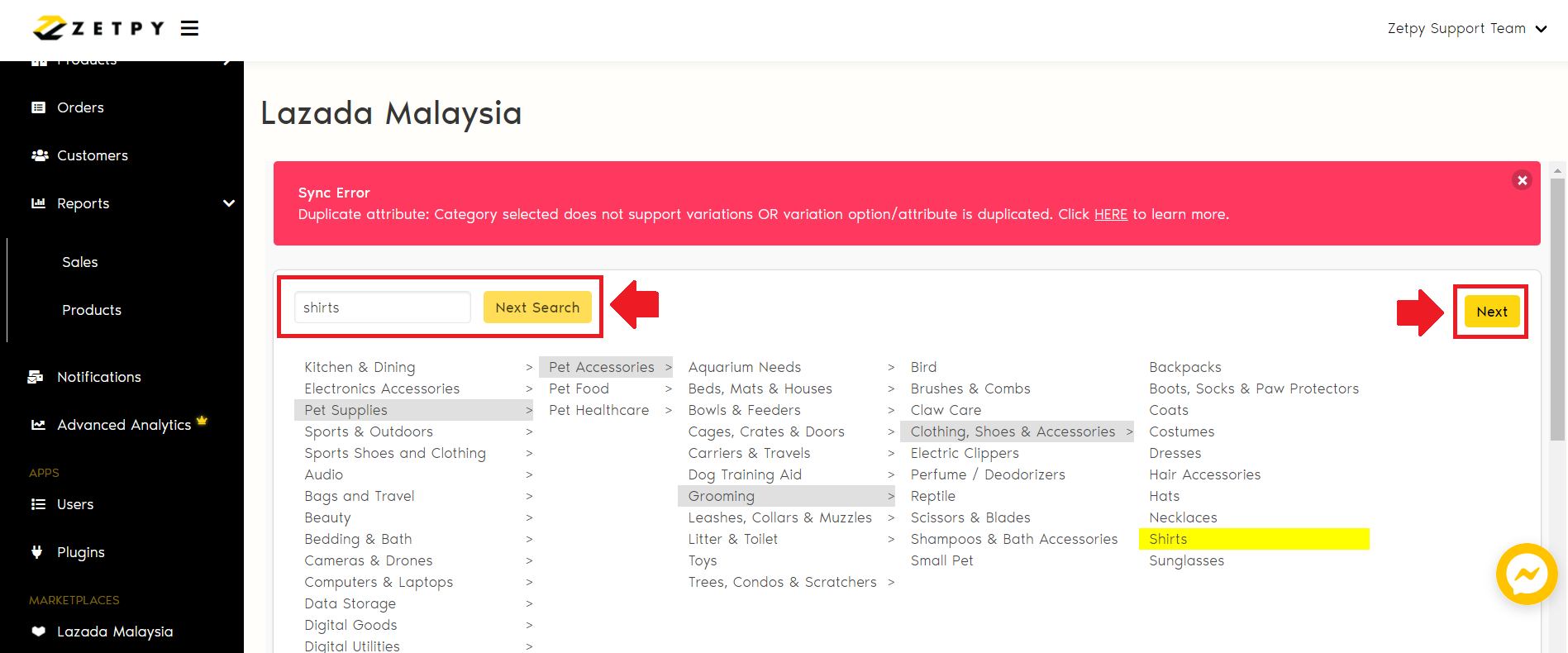Open Notifications in the sidebar
Viewport: 1568px width, 653px height.
pos(99,377)
